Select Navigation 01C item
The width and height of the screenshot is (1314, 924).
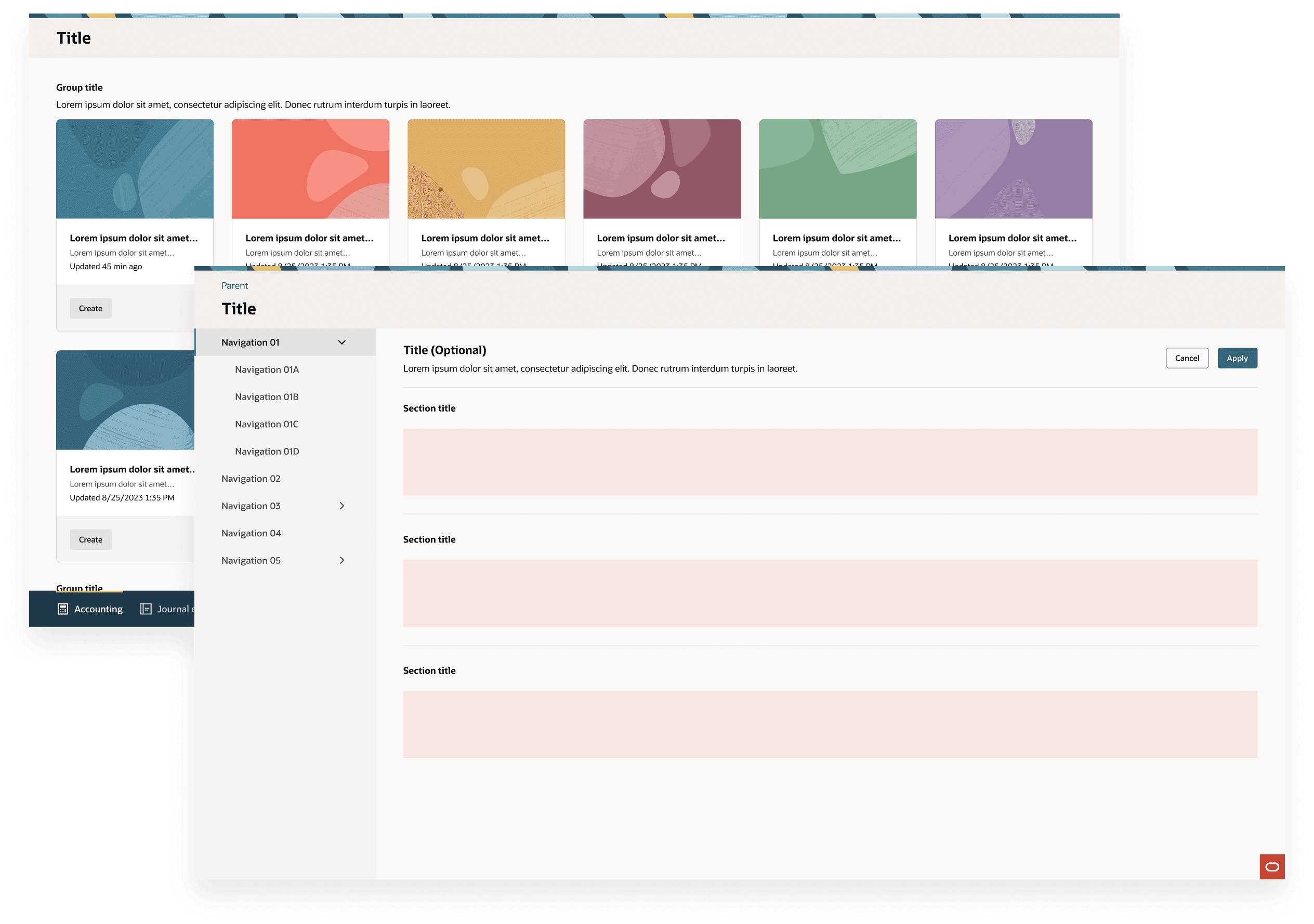pos(267,424)
